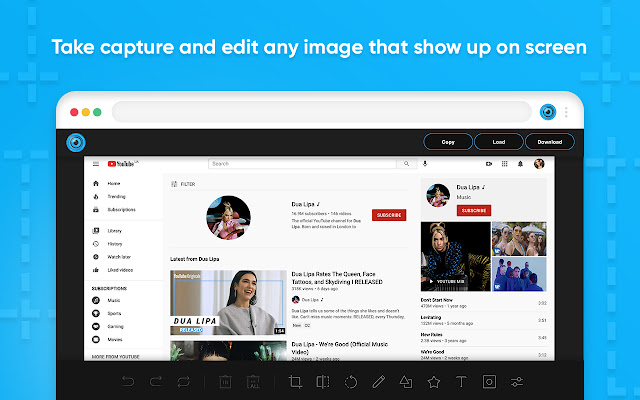The width and height of the screenshot is (640, 400).
Task: Play the YouTube Mix thumbnail
Action: [x=456, y=256]
